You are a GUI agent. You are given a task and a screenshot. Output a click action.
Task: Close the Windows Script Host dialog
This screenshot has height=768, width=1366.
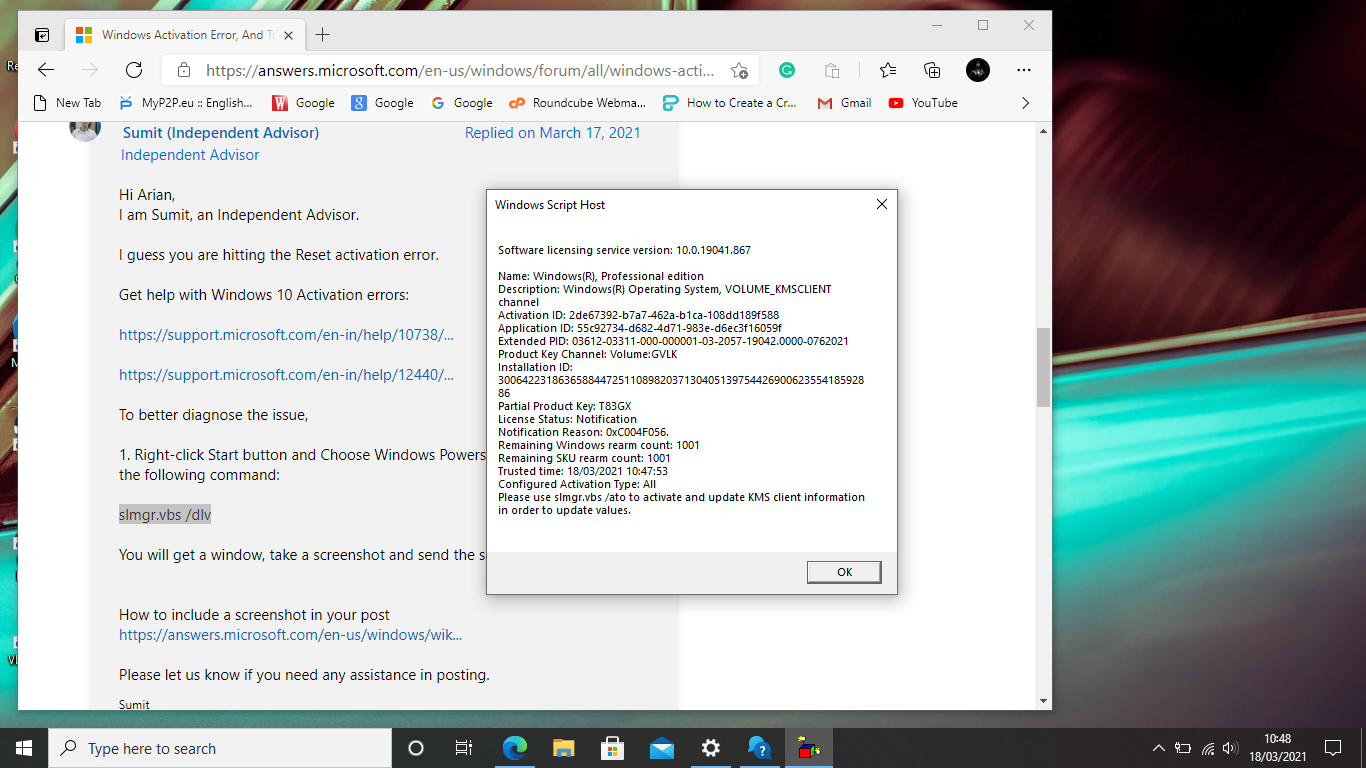point(881,204)
